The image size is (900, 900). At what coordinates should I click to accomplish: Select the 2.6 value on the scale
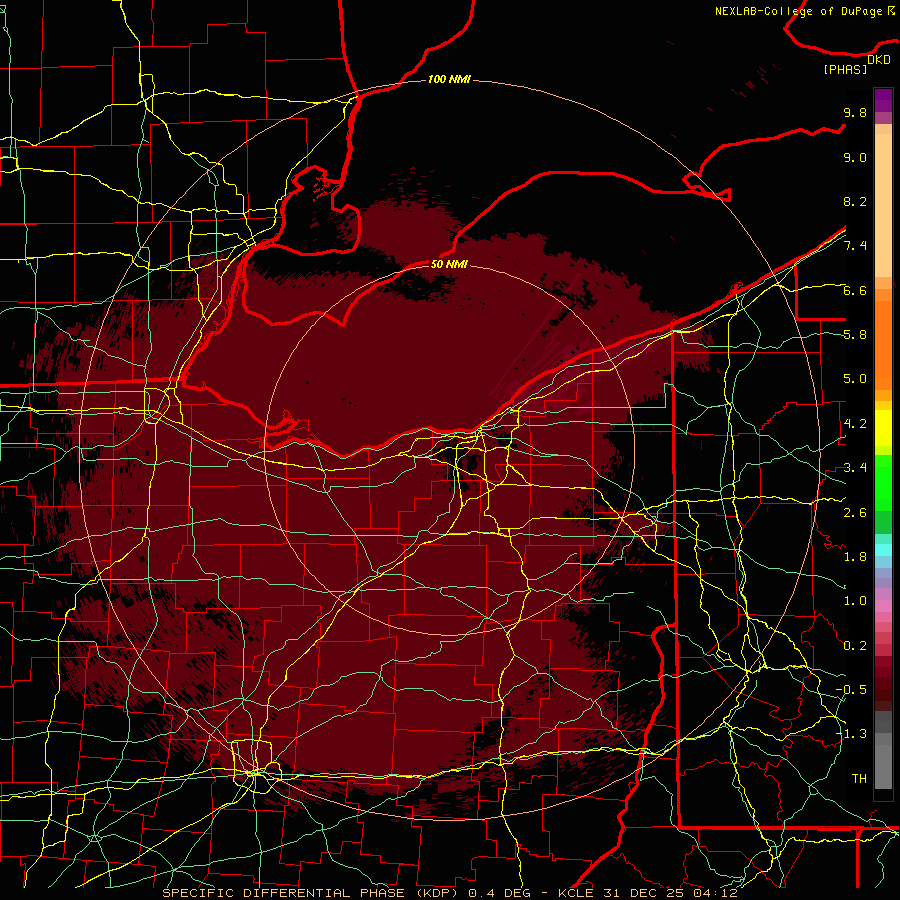point(855,513)
